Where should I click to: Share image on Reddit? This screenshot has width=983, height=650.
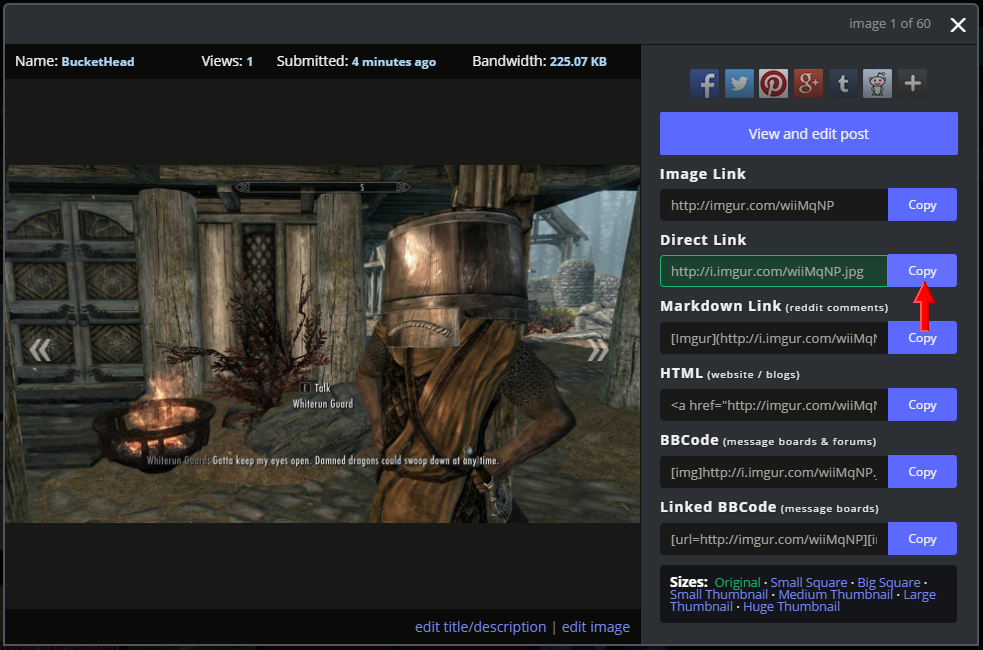878,83
